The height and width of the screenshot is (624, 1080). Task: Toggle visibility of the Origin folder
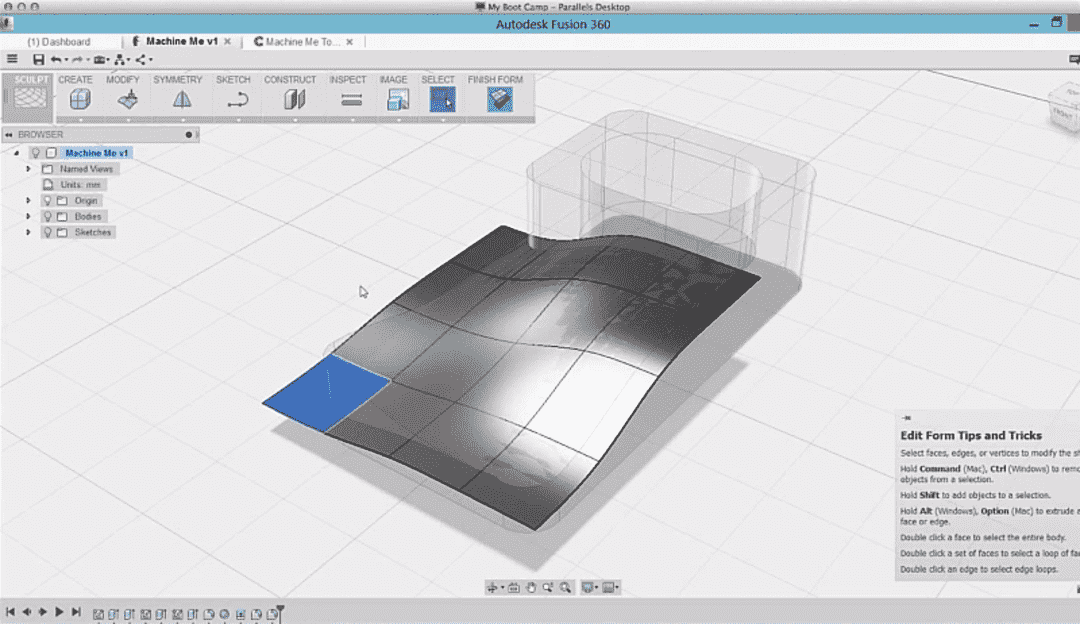coord(46,200)
